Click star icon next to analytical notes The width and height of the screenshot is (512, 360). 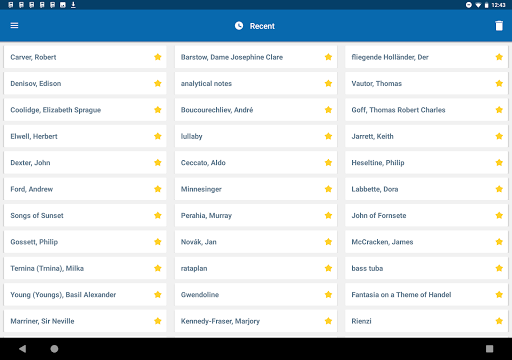click(328, 83)
